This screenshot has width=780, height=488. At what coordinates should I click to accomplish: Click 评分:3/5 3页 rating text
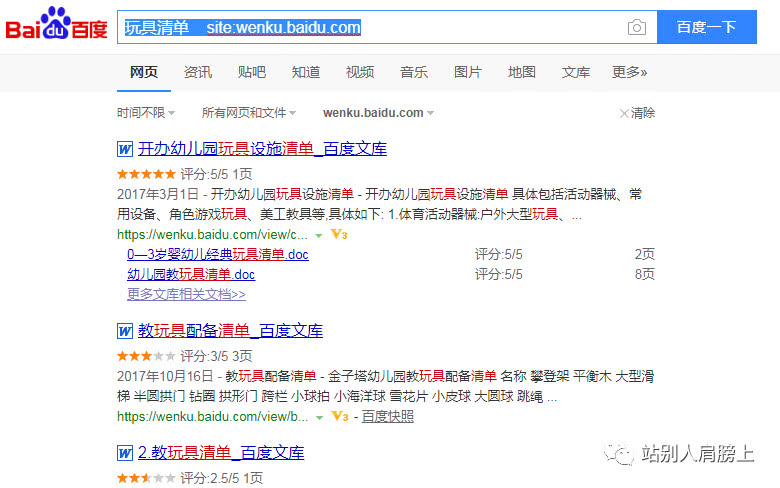pyautogui.click(x=216, y=356)
